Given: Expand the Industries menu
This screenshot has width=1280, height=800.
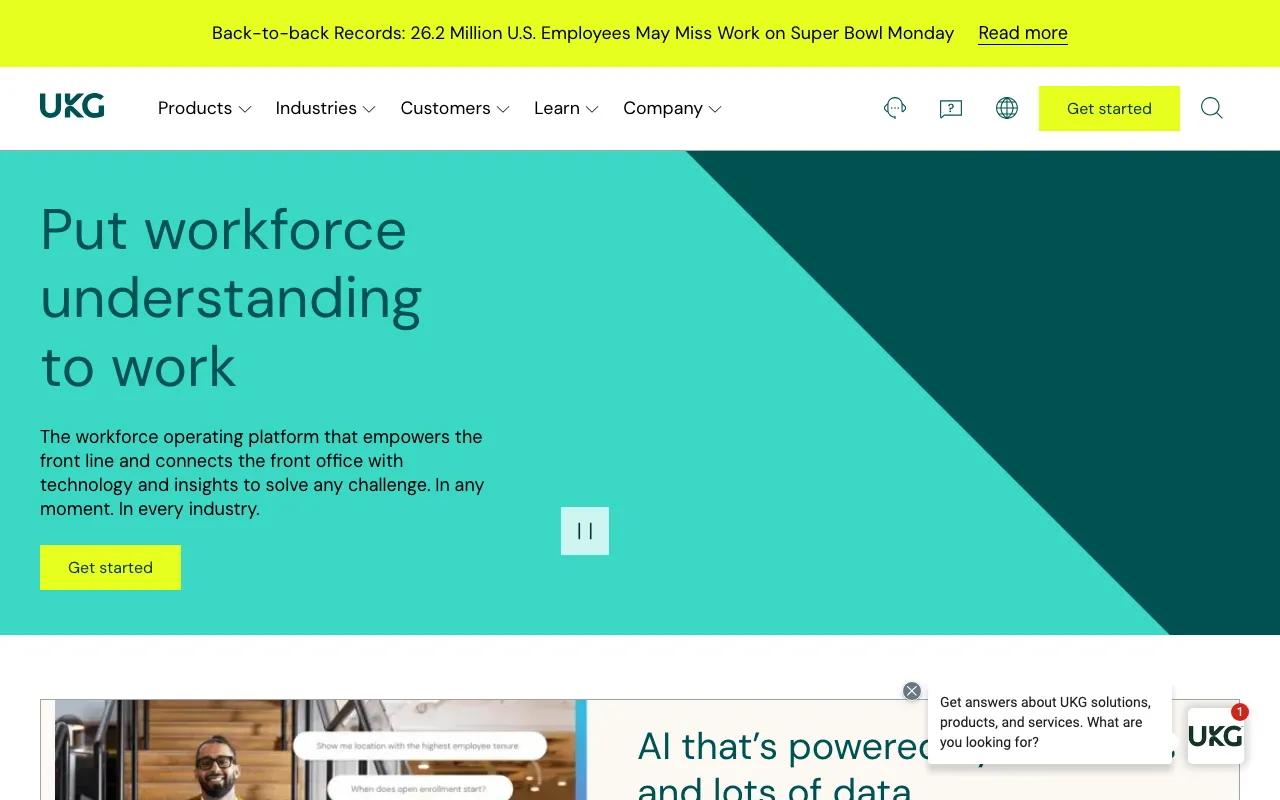Looking at the screenshot, I should click(x=326, y=108).
